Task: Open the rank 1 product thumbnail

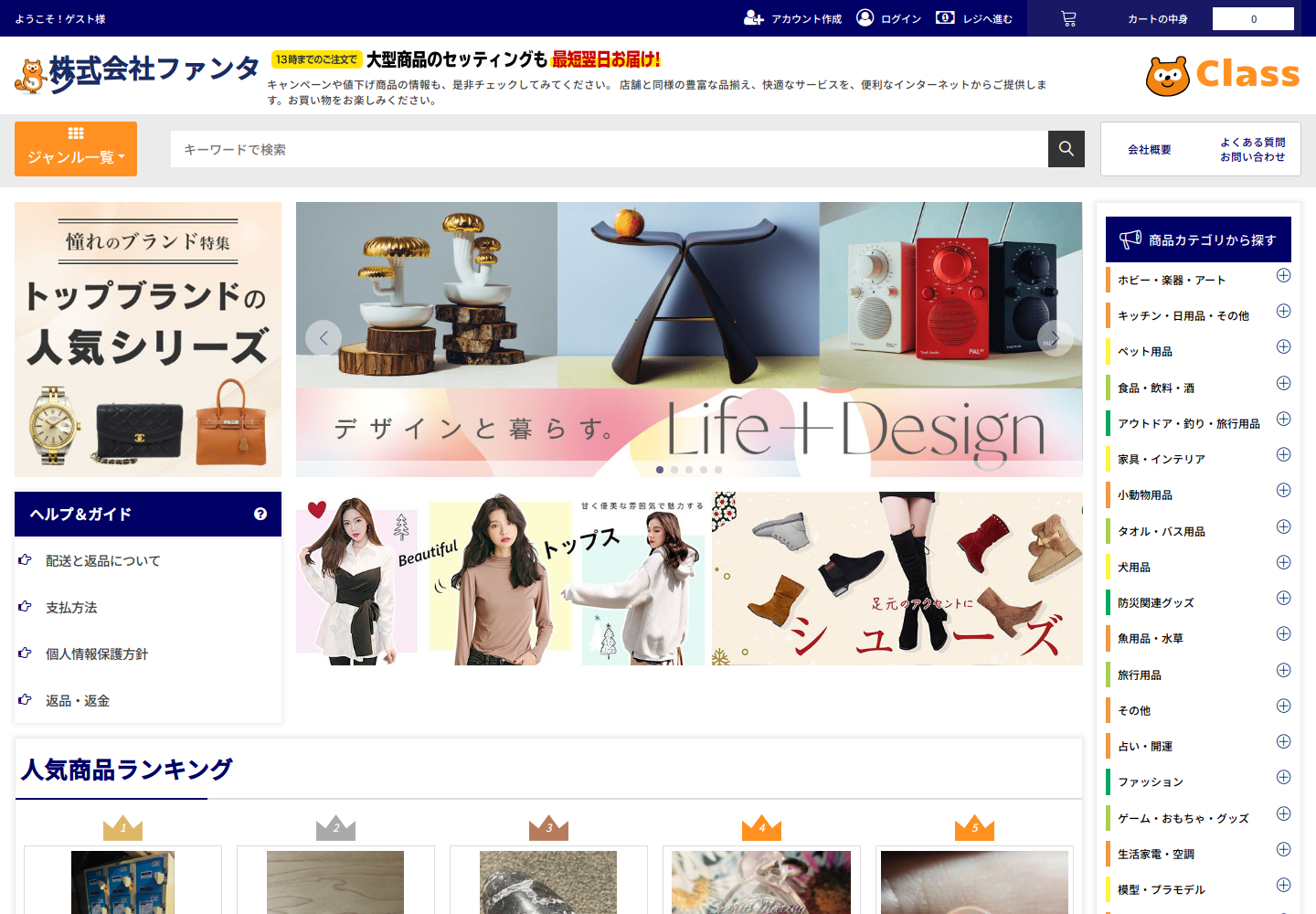Action: click(x=122, y=882)
